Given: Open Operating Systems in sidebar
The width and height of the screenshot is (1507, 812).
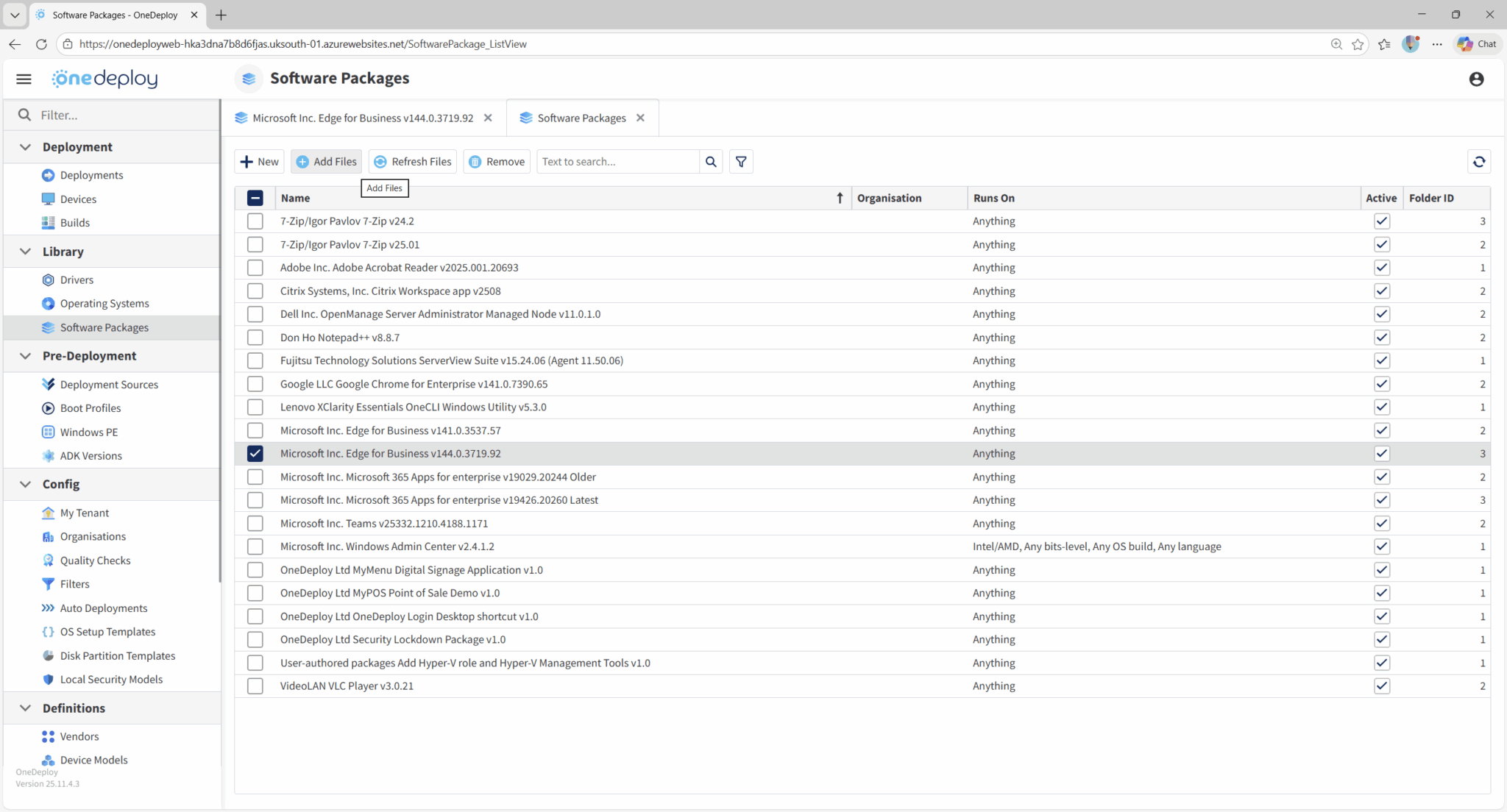Looking at the screenshot, I should (104, 303).
